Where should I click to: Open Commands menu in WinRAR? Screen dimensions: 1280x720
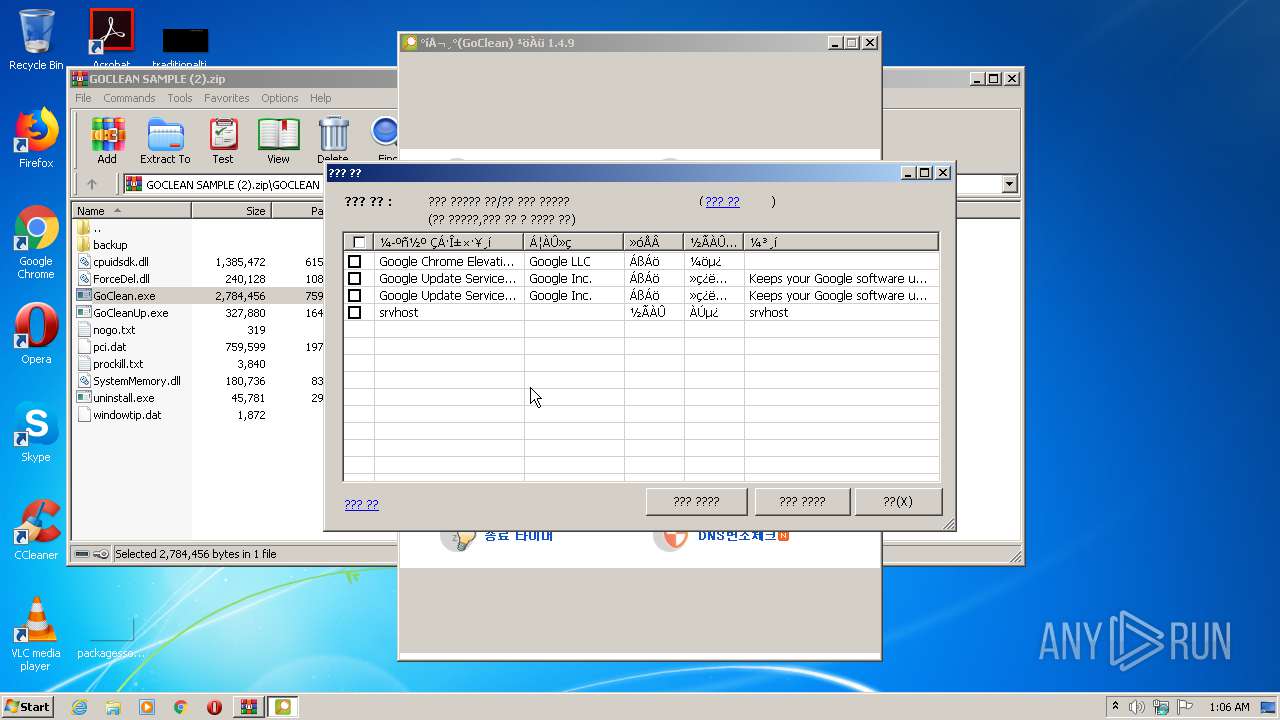(x=129, y=98)
